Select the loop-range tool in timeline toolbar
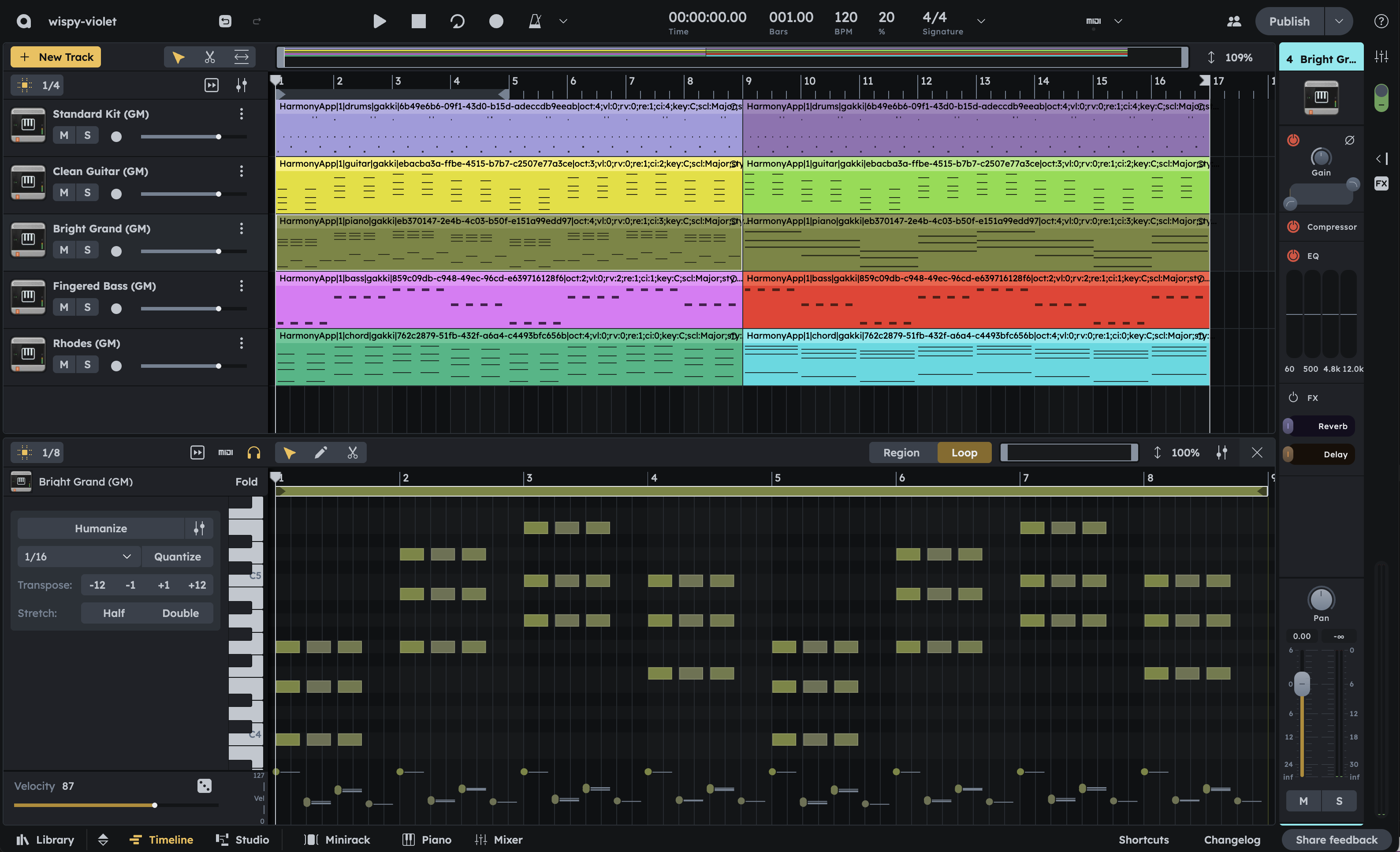This screenshot has width=1400, height=852. click(242, 57)
